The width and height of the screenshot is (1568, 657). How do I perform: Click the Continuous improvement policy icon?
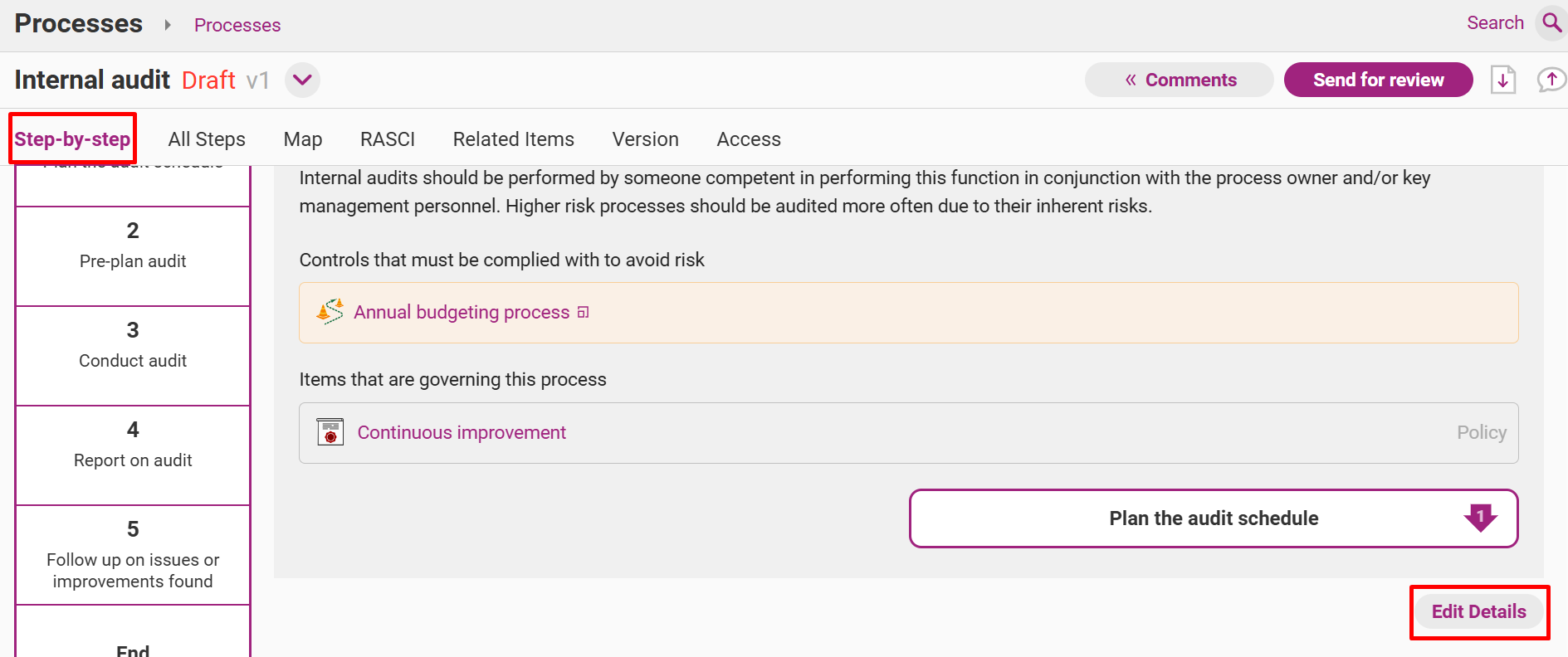click(x=330, y=432)
